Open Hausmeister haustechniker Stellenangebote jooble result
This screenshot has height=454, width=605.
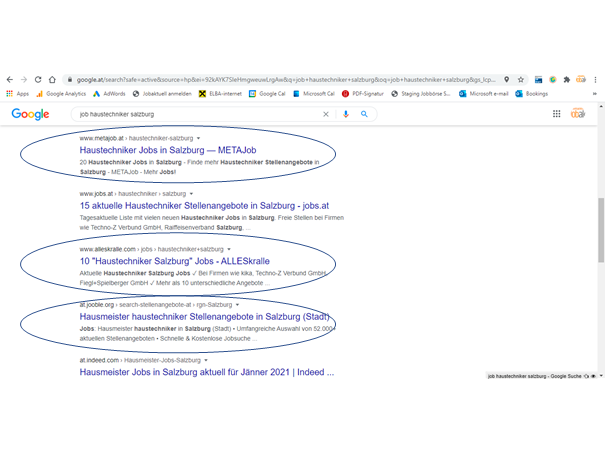pos(204,317)
